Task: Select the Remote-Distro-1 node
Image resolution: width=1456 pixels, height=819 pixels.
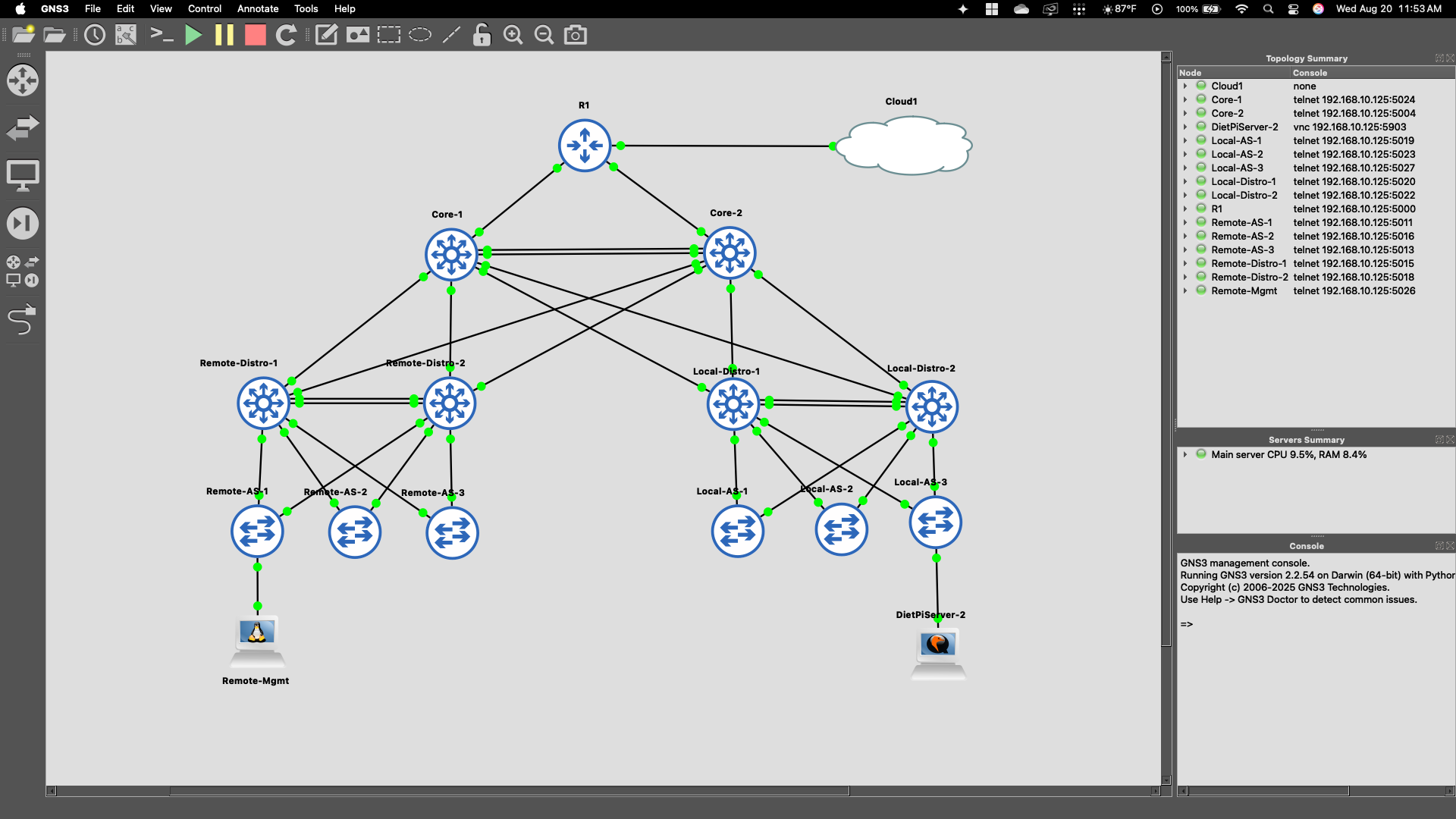Action: pos(263,403)
